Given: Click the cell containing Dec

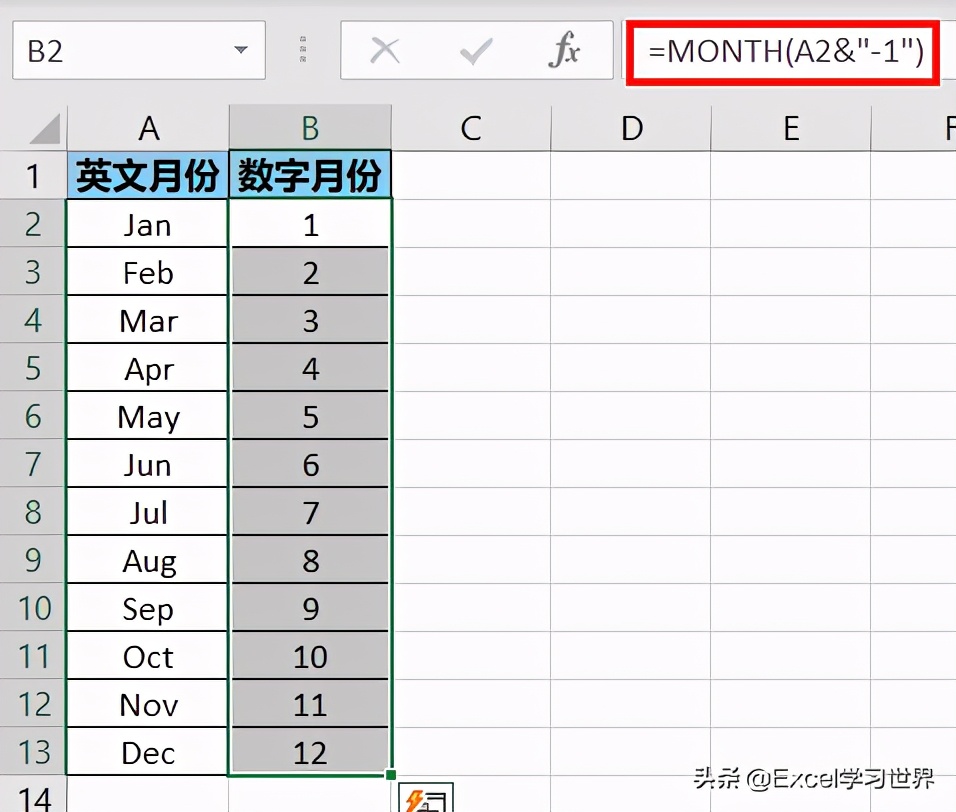Looking at the screenshot, I should click(148, 752).
